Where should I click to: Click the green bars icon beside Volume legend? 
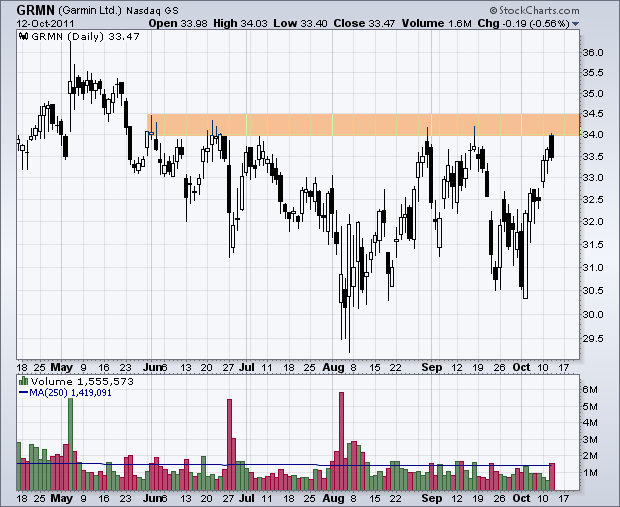point(24,381)
